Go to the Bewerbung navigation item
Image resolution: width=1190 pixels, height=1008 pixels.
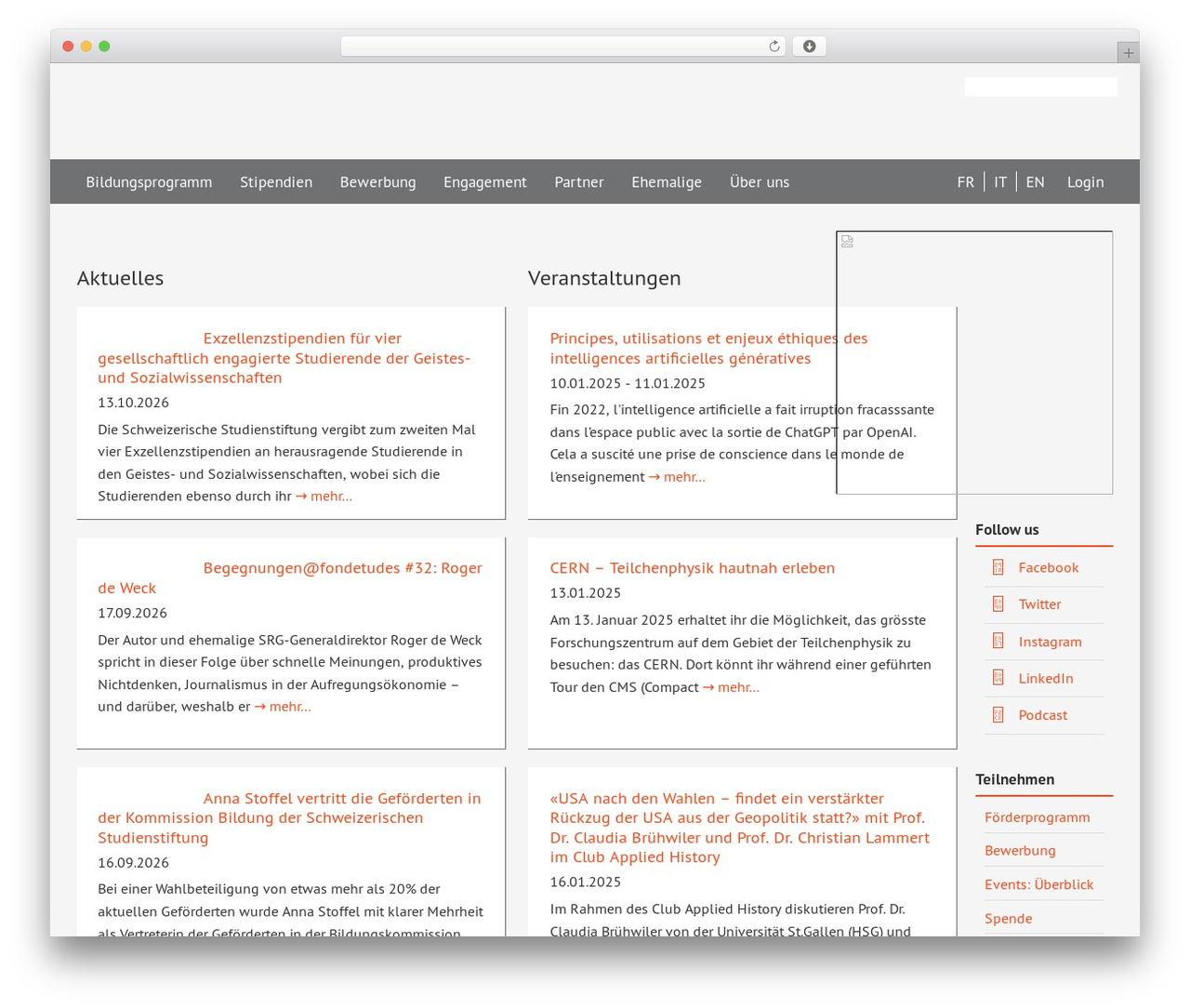point(377,182)
